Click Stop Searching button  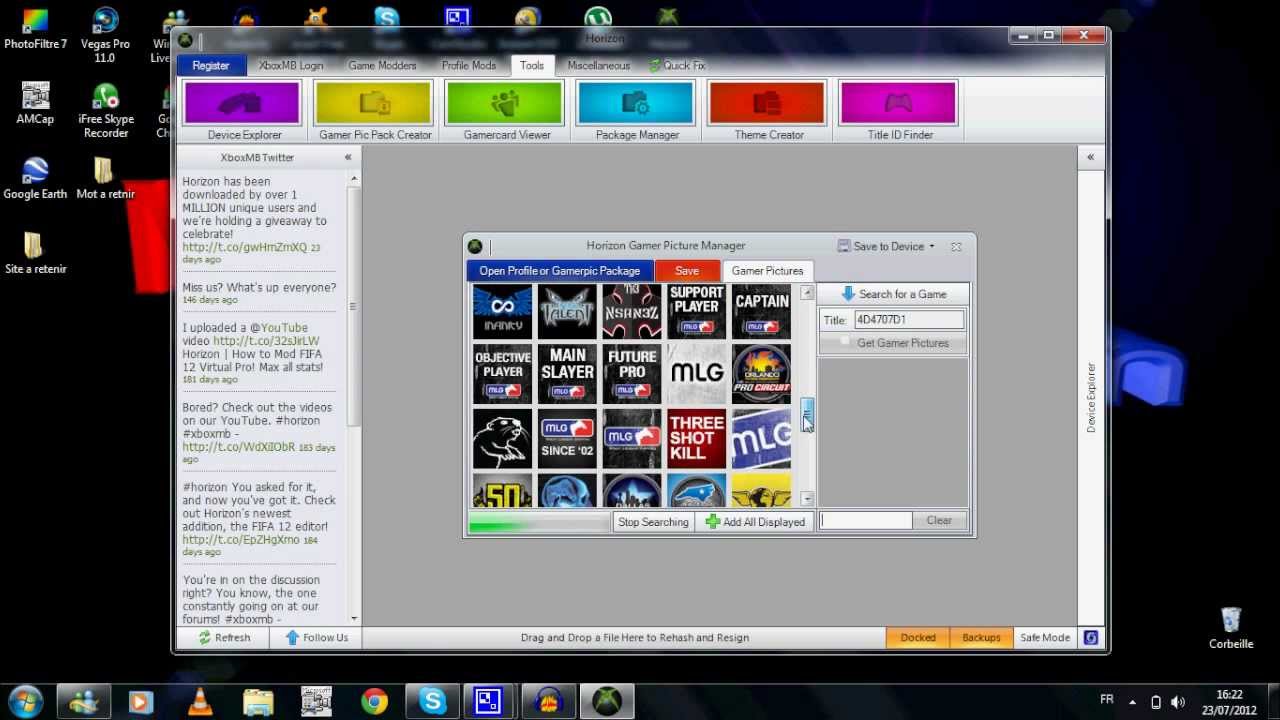coord(653,522)
